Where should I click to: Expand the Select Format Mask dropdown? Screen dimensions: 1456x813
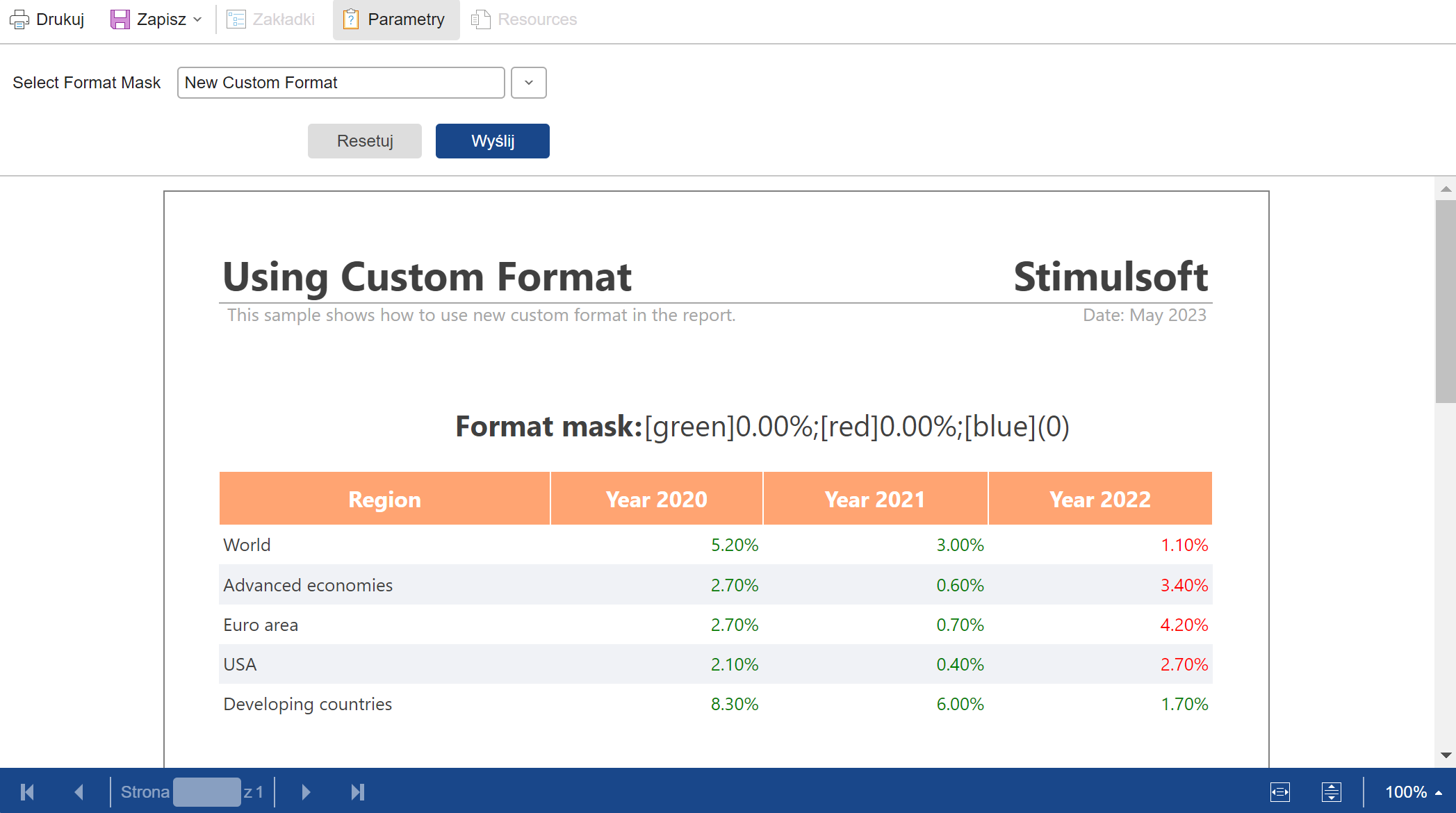(x=528, y=83)
